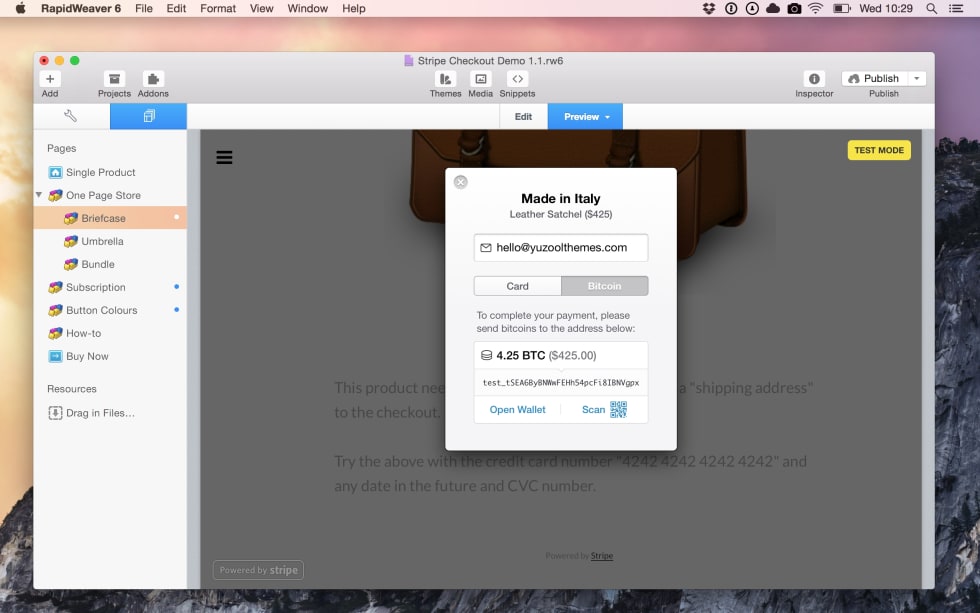980x613 pixels.
Task: Open the Addons puzzle icon
Action: [x=153, y=79]
